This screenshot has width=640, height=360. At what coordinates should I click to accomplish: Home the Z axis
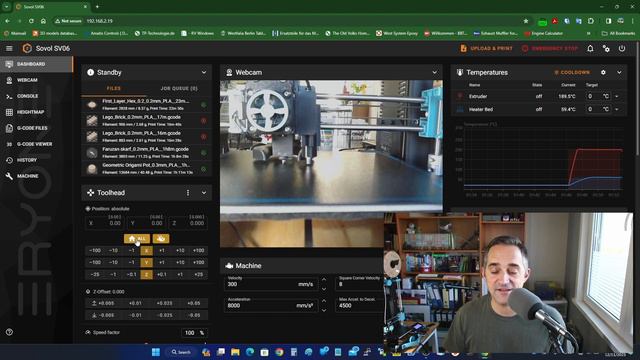(147, 274)
